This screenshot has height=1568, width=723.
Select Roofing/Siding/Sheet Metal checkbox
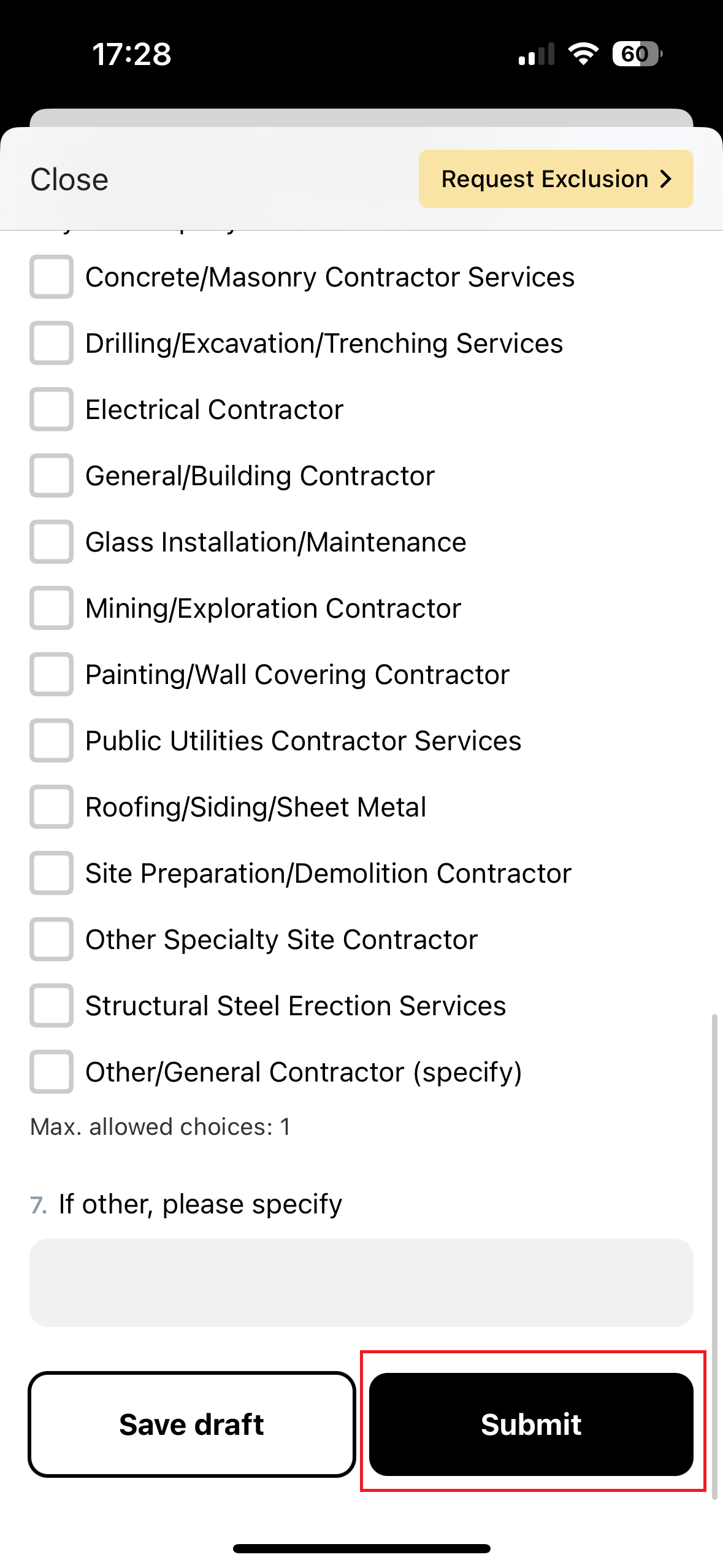(52, 807)
